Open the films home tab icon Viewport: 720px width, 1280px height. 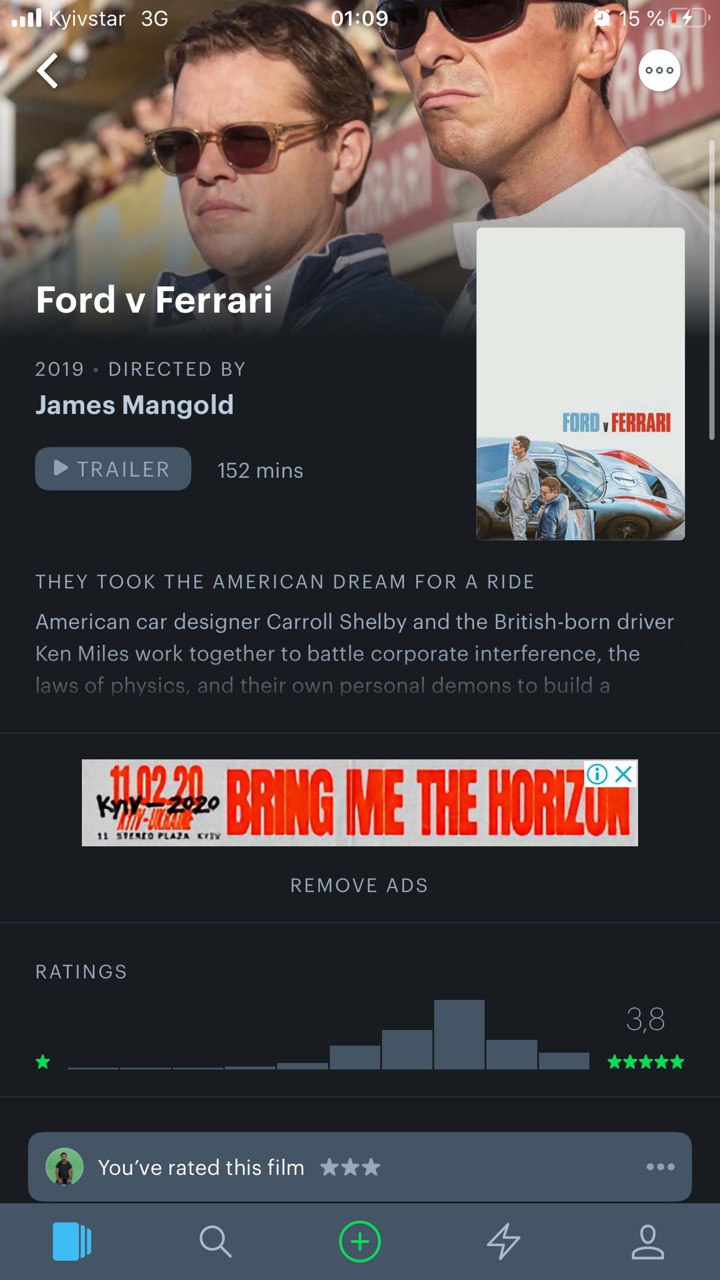(72, 1242)
